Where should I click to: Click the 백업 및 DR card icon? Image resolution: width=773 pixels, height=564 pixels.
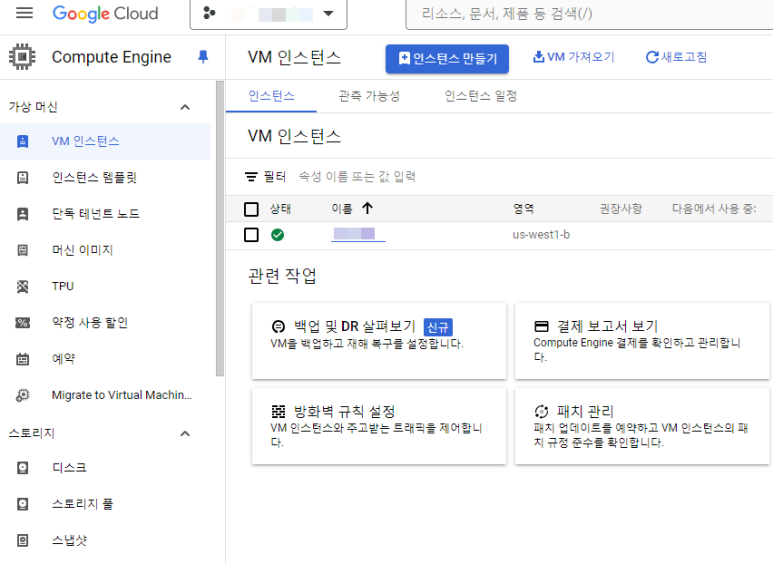click(279, 326)
